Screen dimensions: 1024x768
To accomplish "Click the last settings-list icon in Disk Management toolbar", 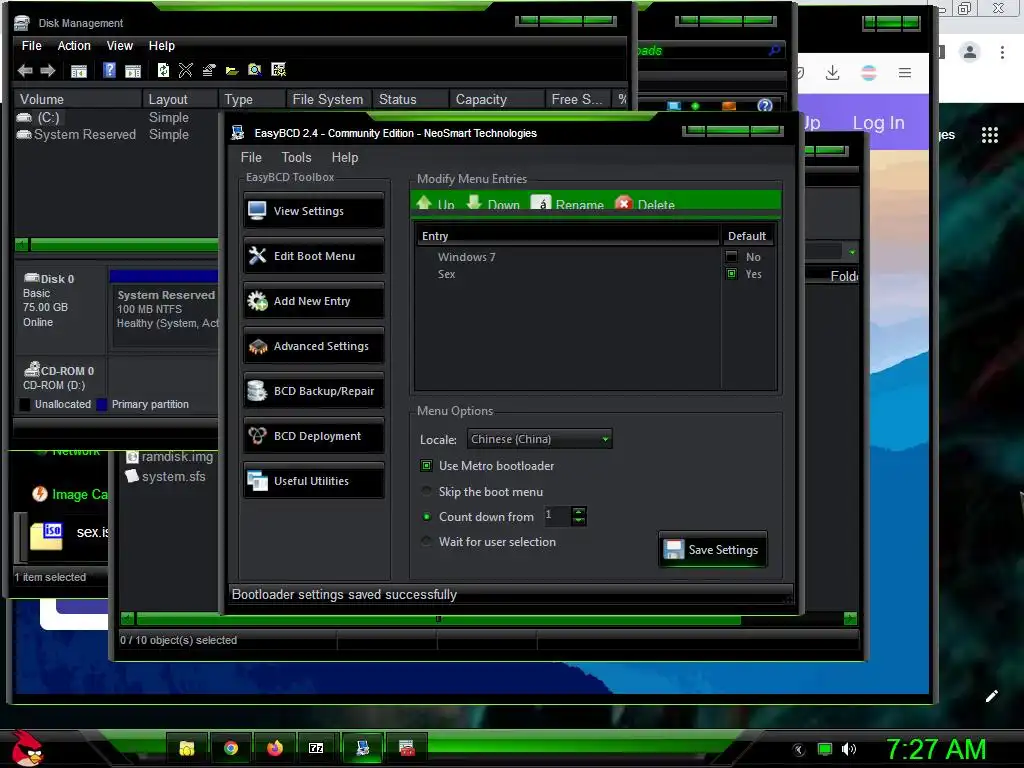I will click(x=279, y=70).
